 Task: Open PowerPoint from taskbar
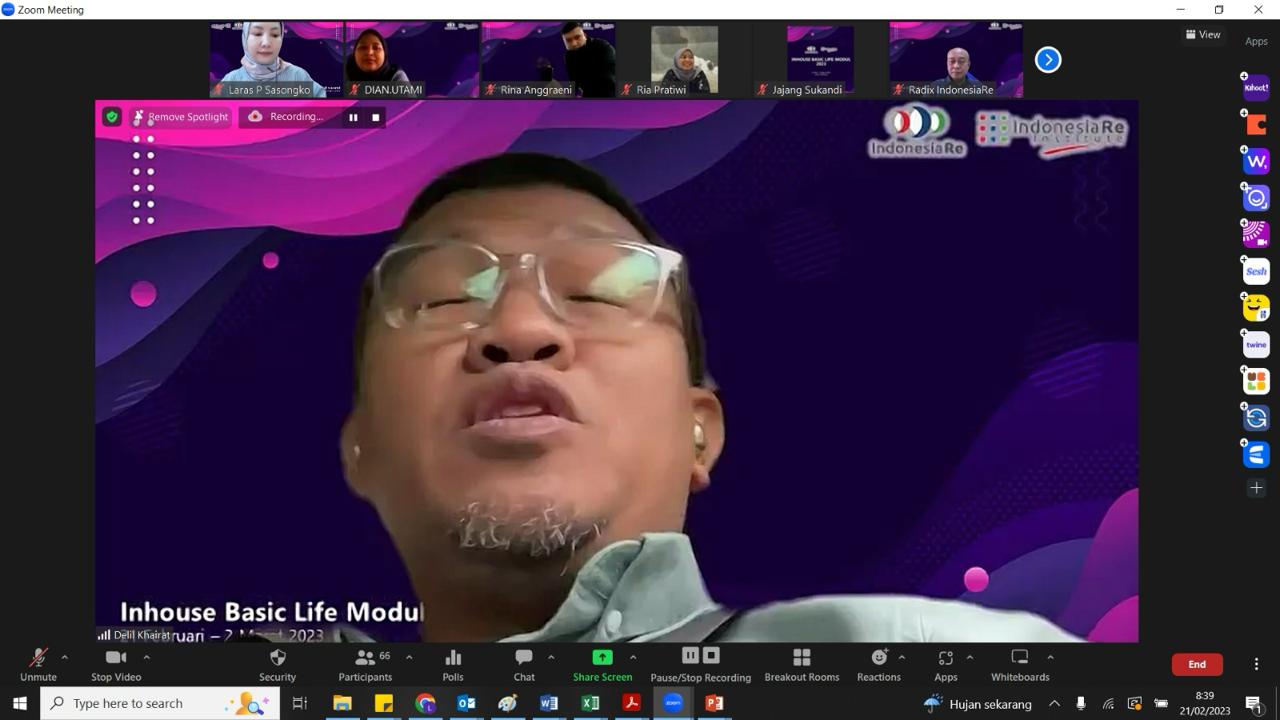pos(714,704)
